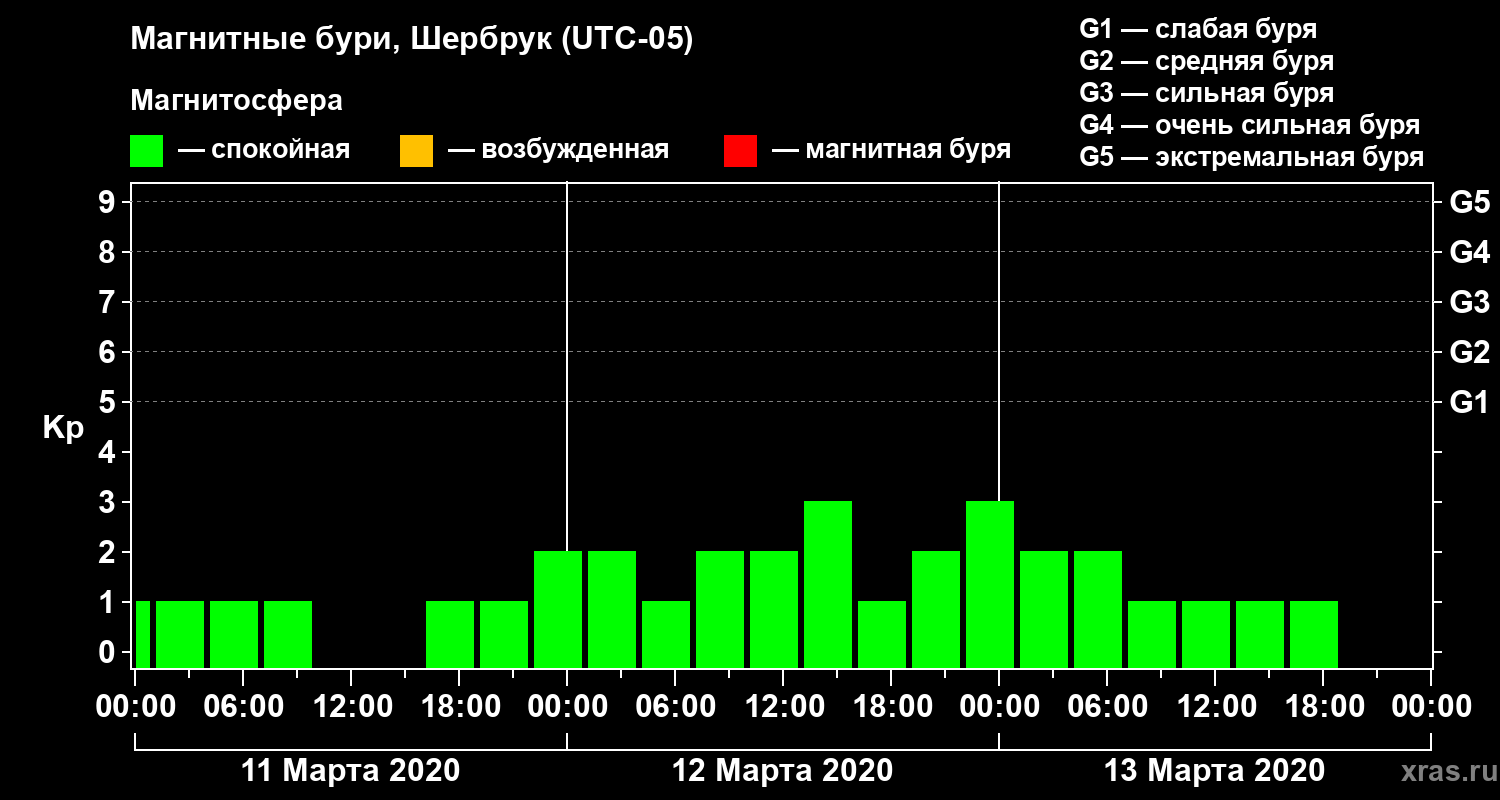Viewport: 1500px width, 800px height.
Task: Click legend line 'G1 — слабая буря'
Action: click(1198, 29)
